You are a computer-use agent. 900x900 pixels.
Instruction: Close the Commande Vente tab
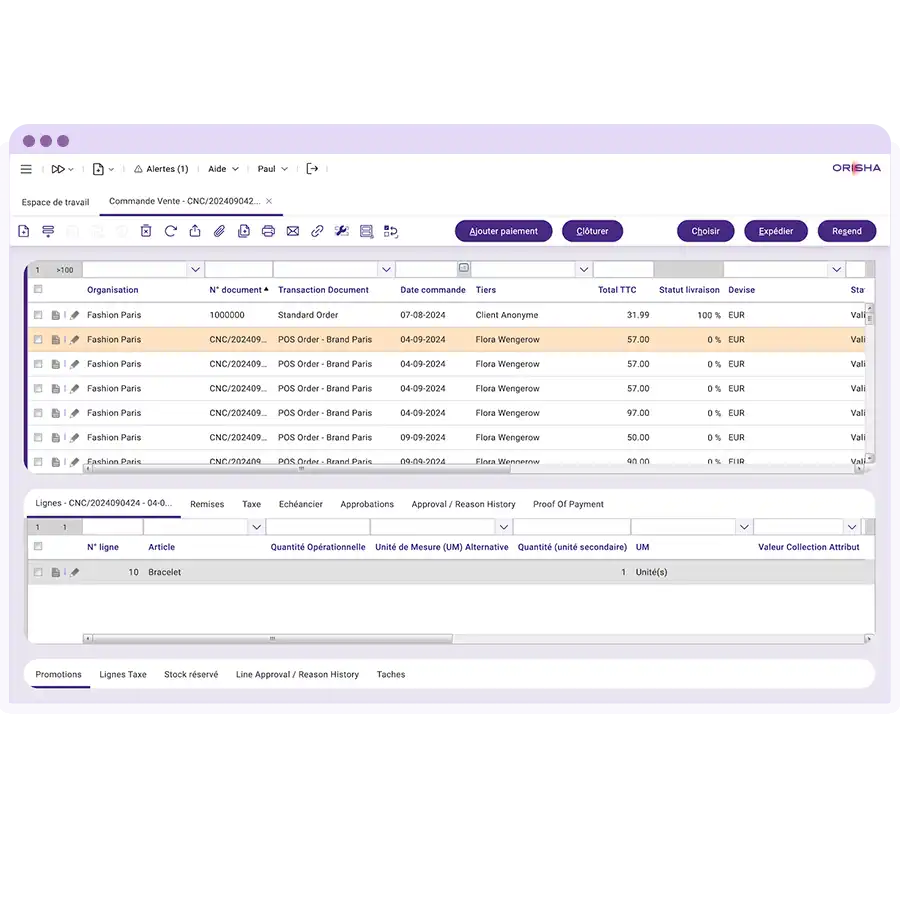269,201
